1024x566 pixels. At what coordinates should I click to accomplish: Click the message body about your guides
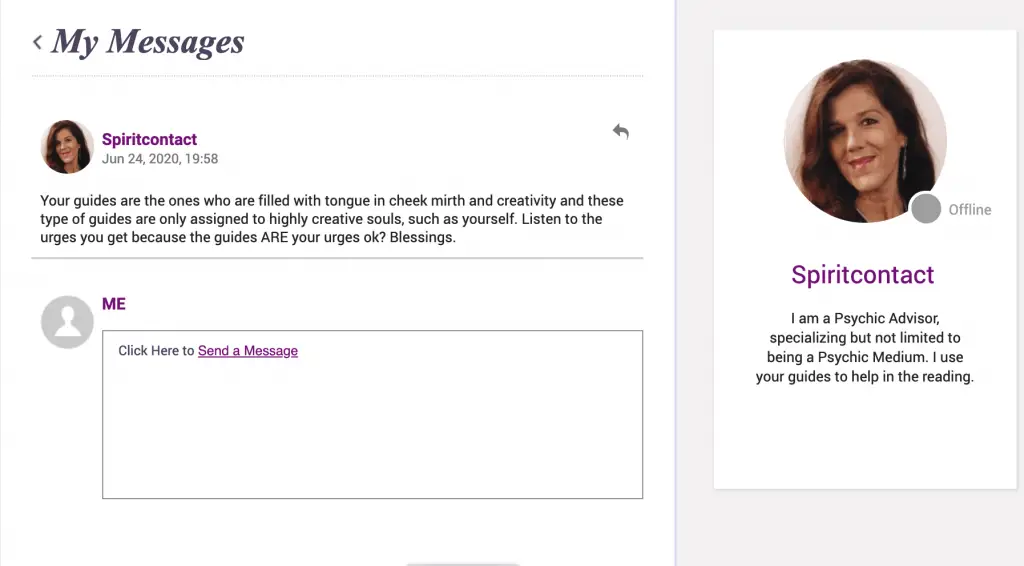click(x=332, y=219)
